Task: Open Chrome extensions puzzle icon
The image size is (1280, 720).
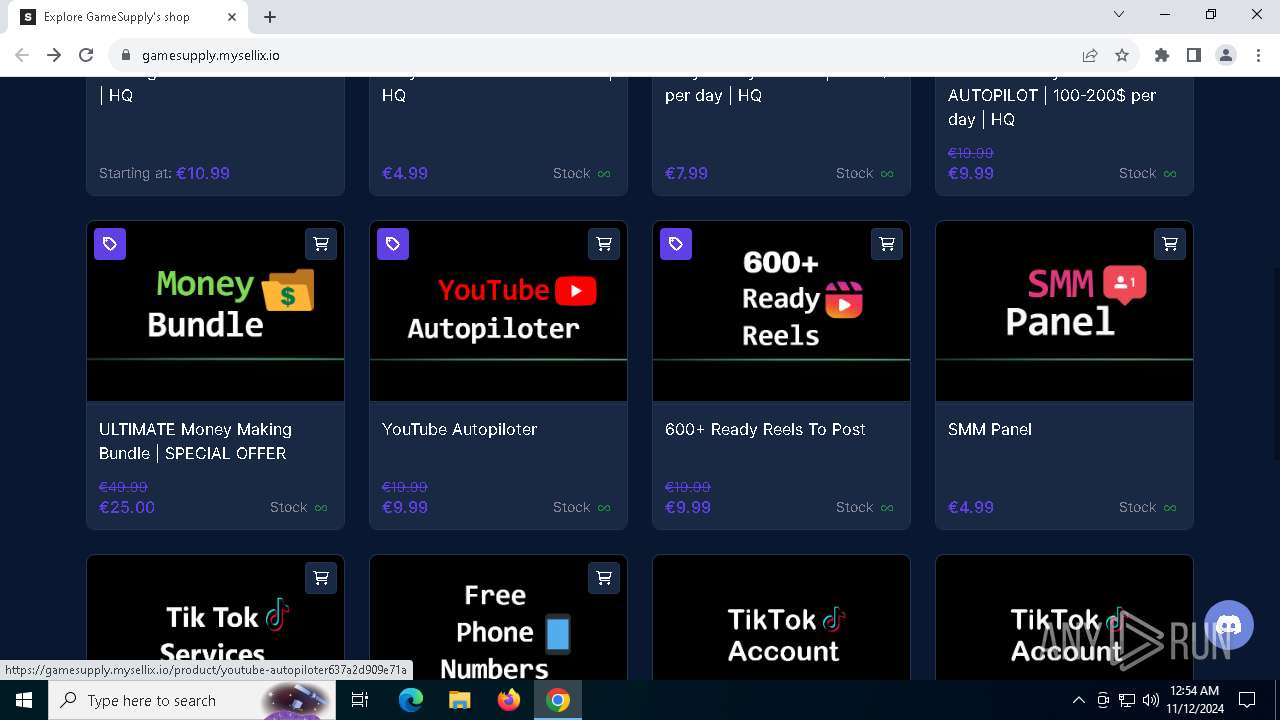Action: point(1162,55)
